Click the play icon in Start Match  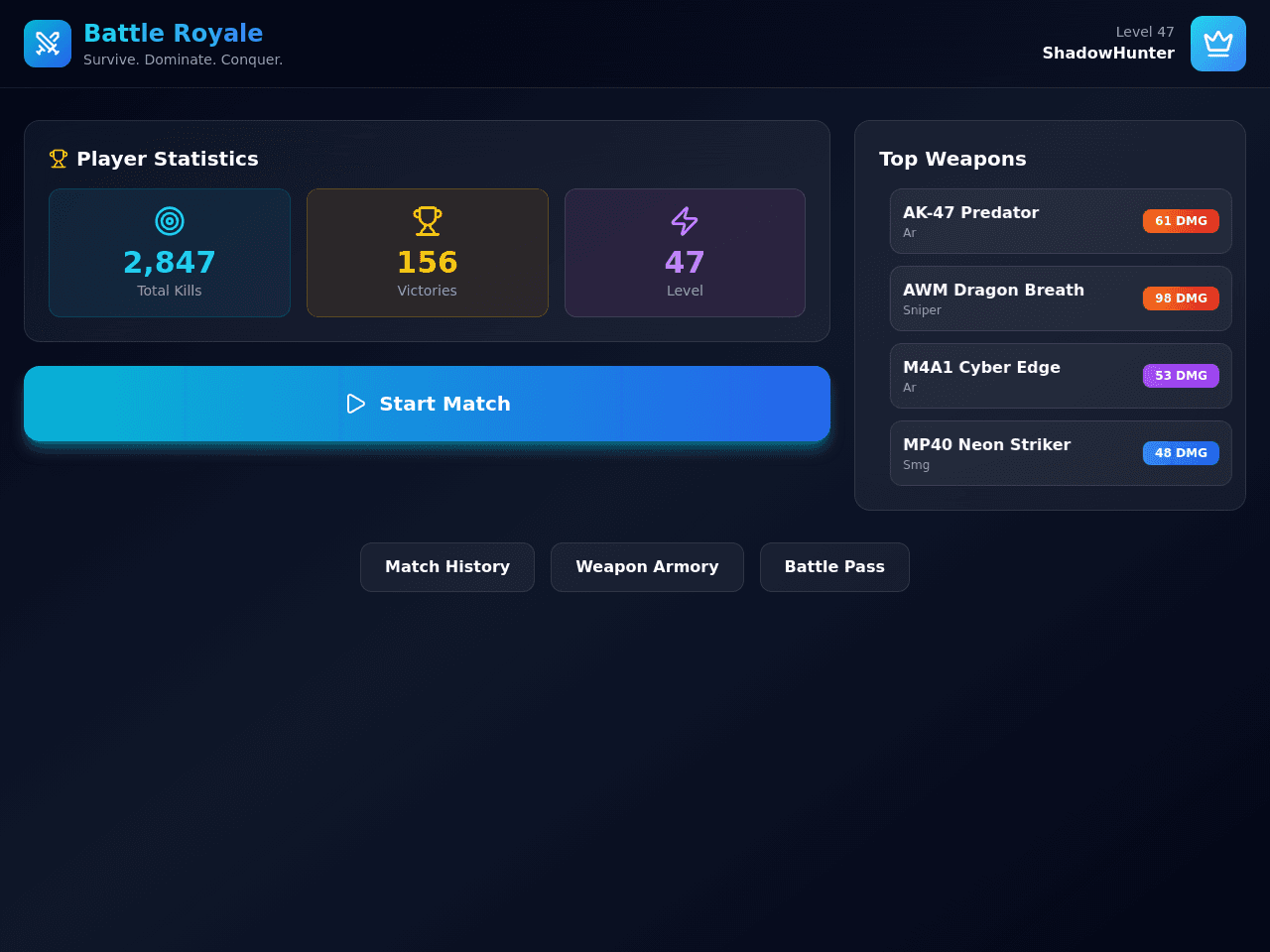356,404
